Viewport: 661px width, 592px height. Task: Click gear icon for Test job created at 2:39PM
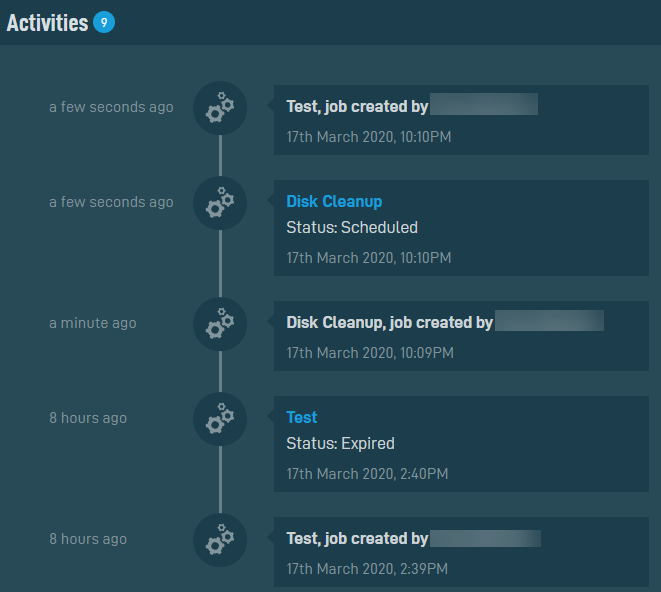(220, 540)
